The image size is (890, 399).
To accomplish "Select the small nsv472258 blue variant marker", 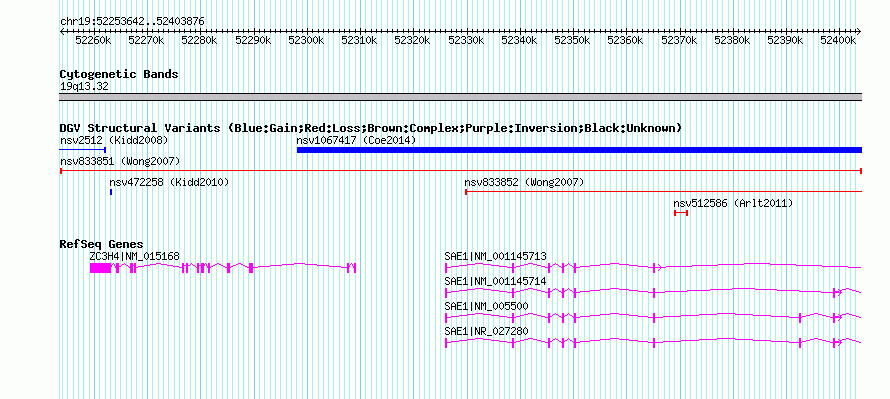I will 111,192.
